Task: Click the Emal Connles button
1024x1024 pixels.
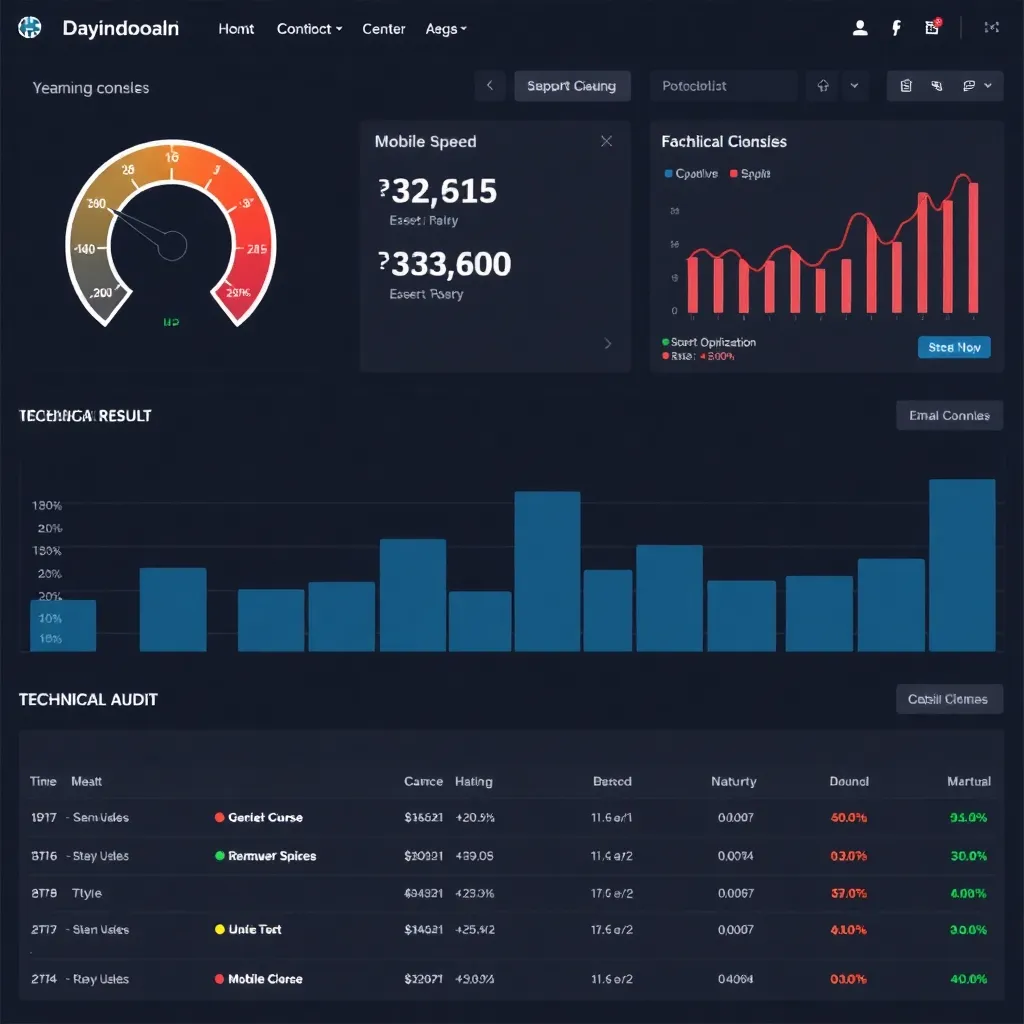Action: tap(949, 415)
